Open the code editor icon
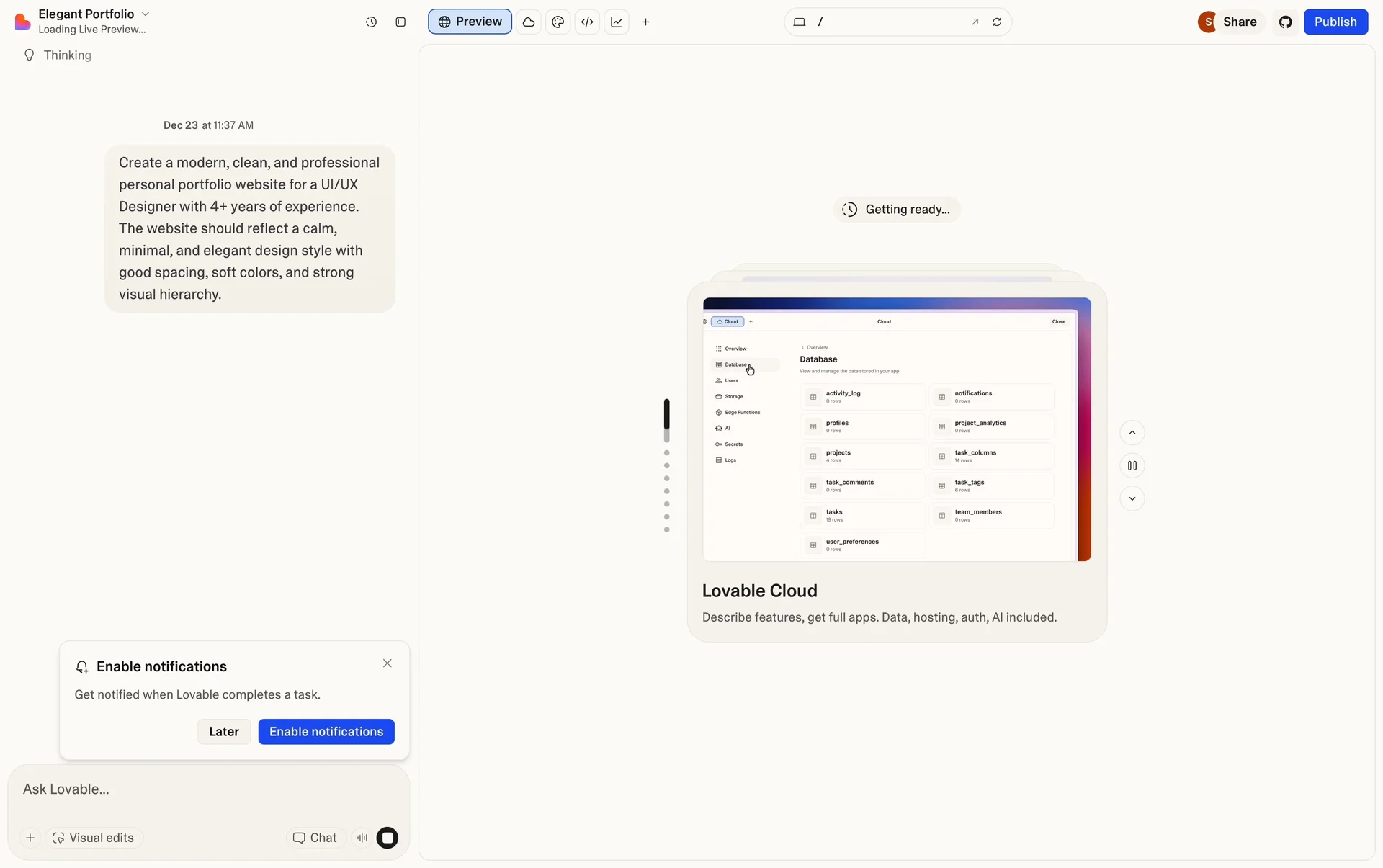 pos(587,22)
